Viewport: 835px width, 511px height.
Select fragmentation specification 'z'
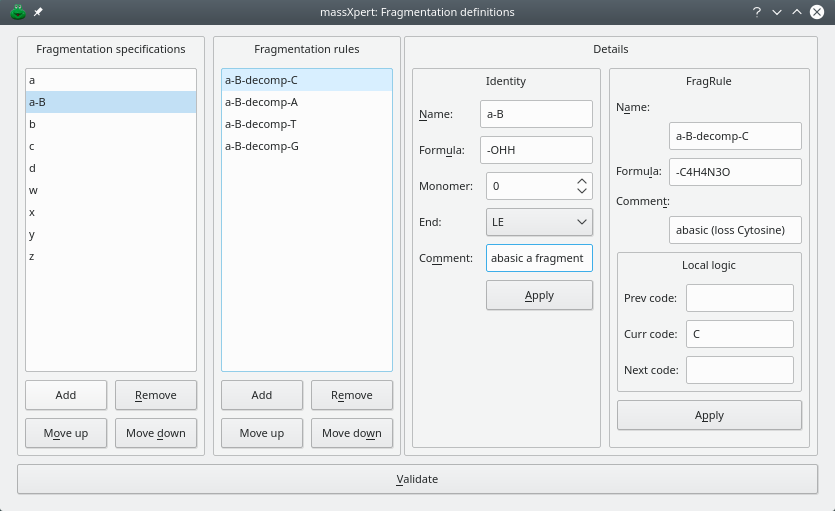111,257
